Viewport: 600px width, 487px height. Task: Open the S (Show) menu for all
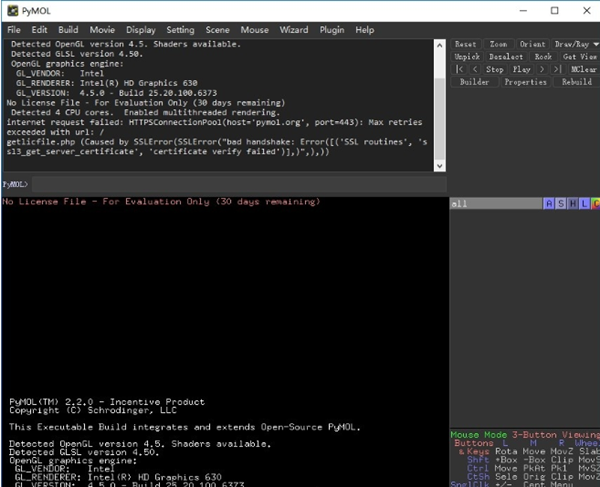(x=561, y=203)
